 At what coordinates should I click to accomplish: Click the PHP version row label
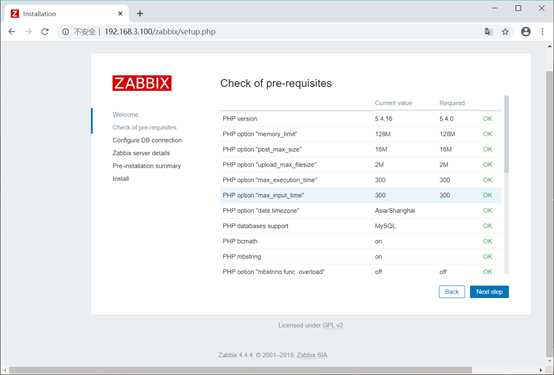pyautogui.click(x=240, y=119)
